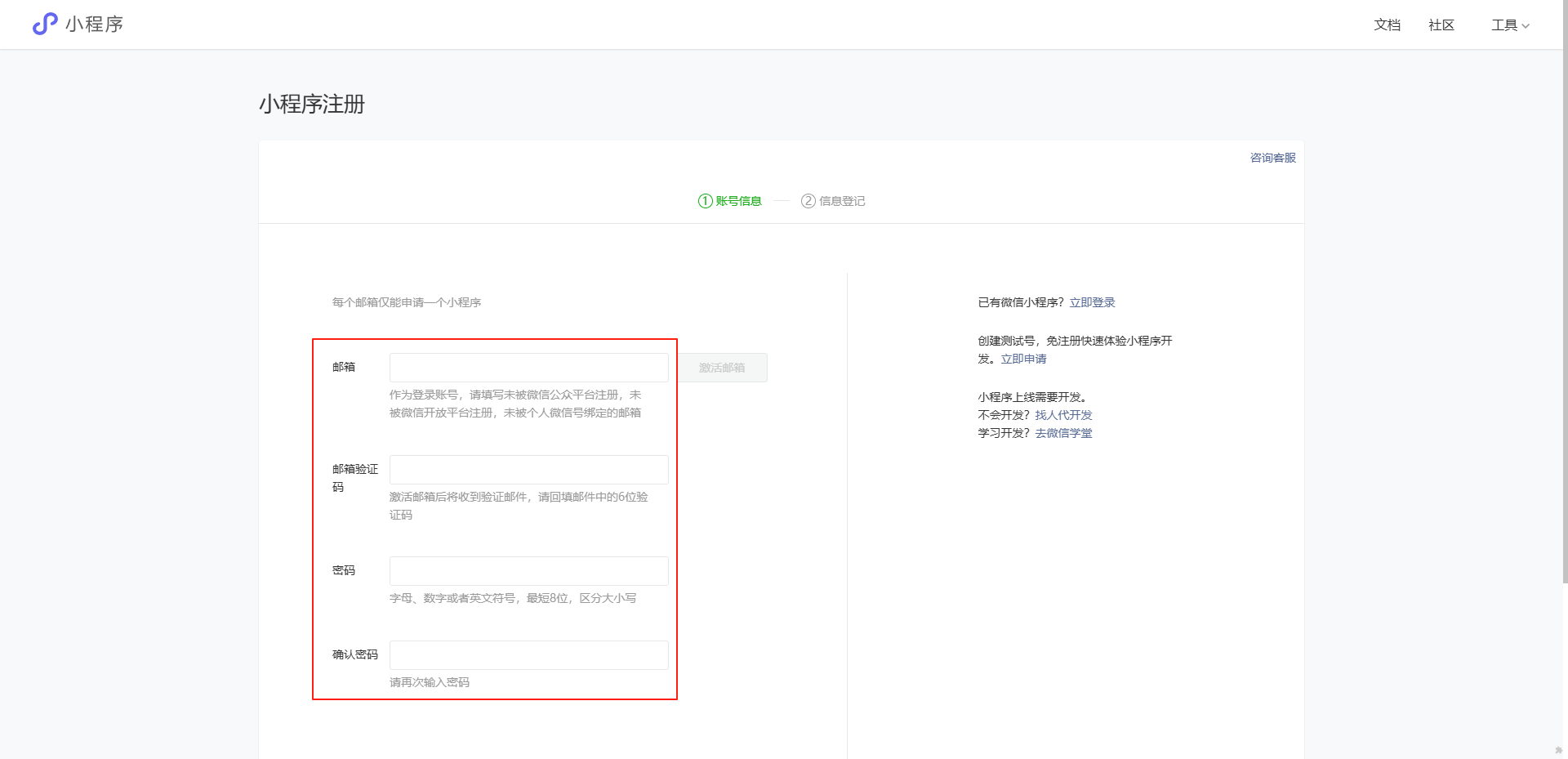This screenshot has width=1568, height=759.
Task: Click the 立即登录 link
Action: tap(1092, 302)
